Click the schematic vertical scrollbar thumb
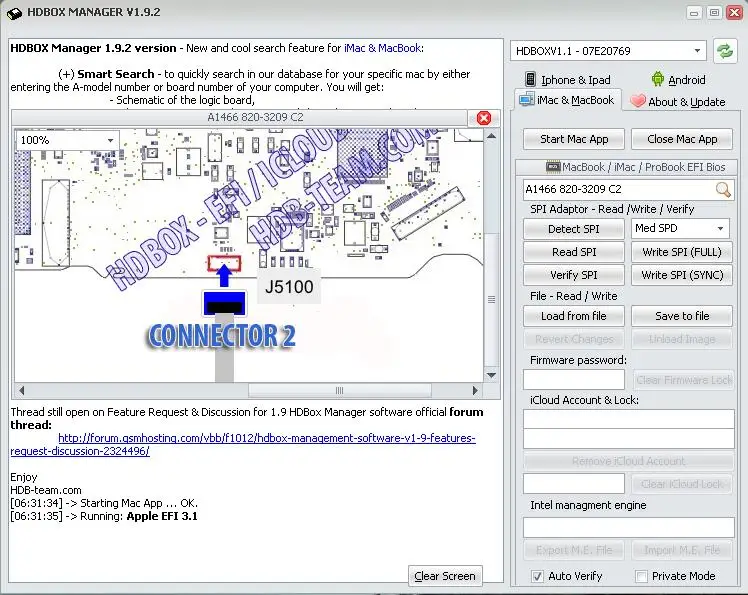This screenshot has width=748, height=595. point(491,300)
